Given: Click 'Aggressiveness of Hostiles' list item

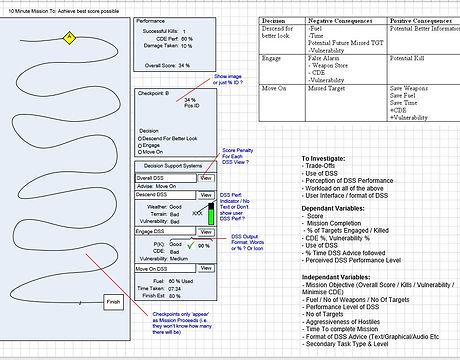Looking at the screenshot, I should tap(341, 322).
